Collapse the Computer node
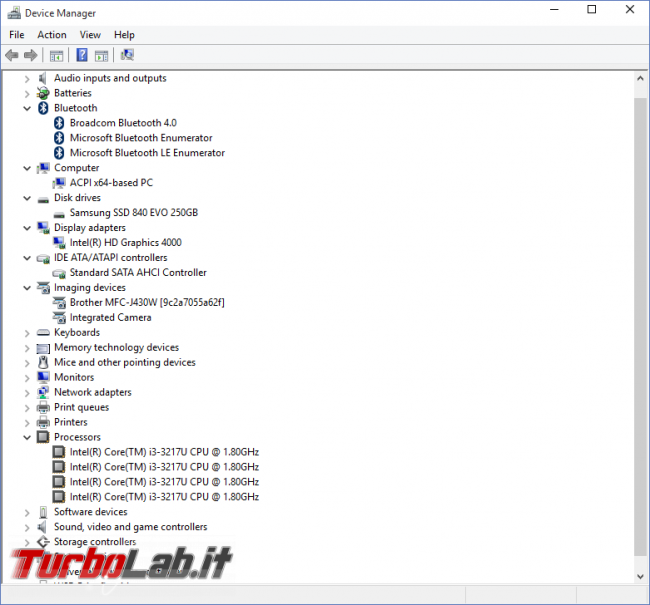Image resolution: width=650 pixels, height=605 pixels. (x=27, y=168)
